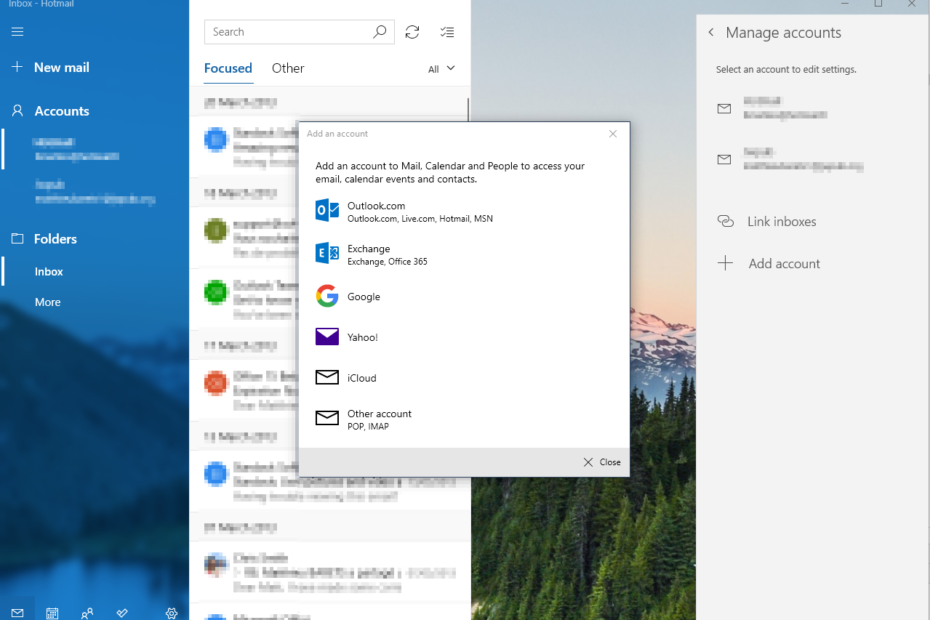Click the New mail button
Screen dimensions: 930x620
pos(50,68)
